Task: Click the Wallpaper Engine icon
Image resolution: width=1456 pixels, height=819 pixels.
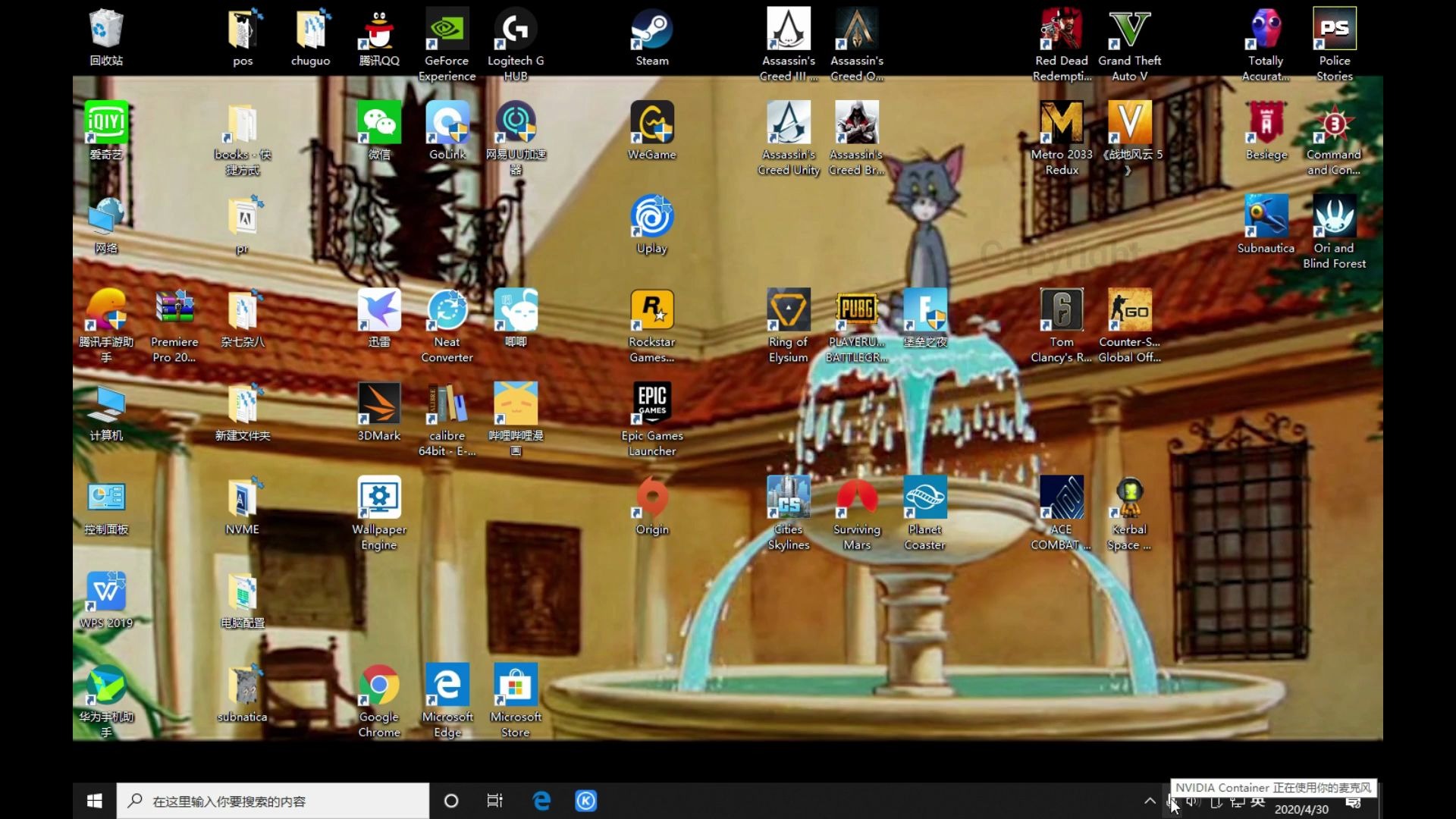Action: click(x=379, y=513)
